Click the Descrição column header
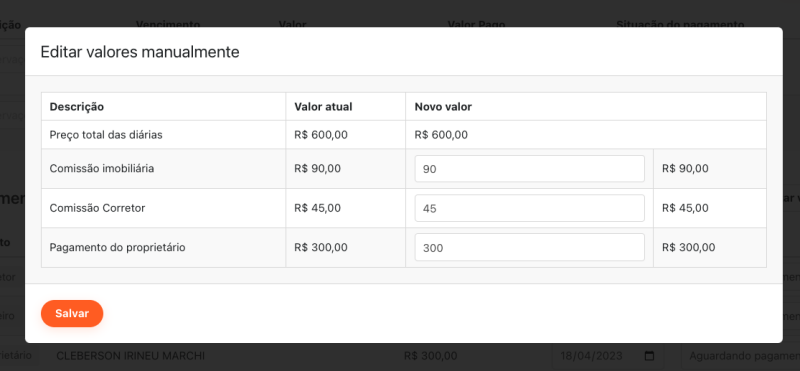The image size is (800, 371). pyautogui.click(x=77, y=107)
